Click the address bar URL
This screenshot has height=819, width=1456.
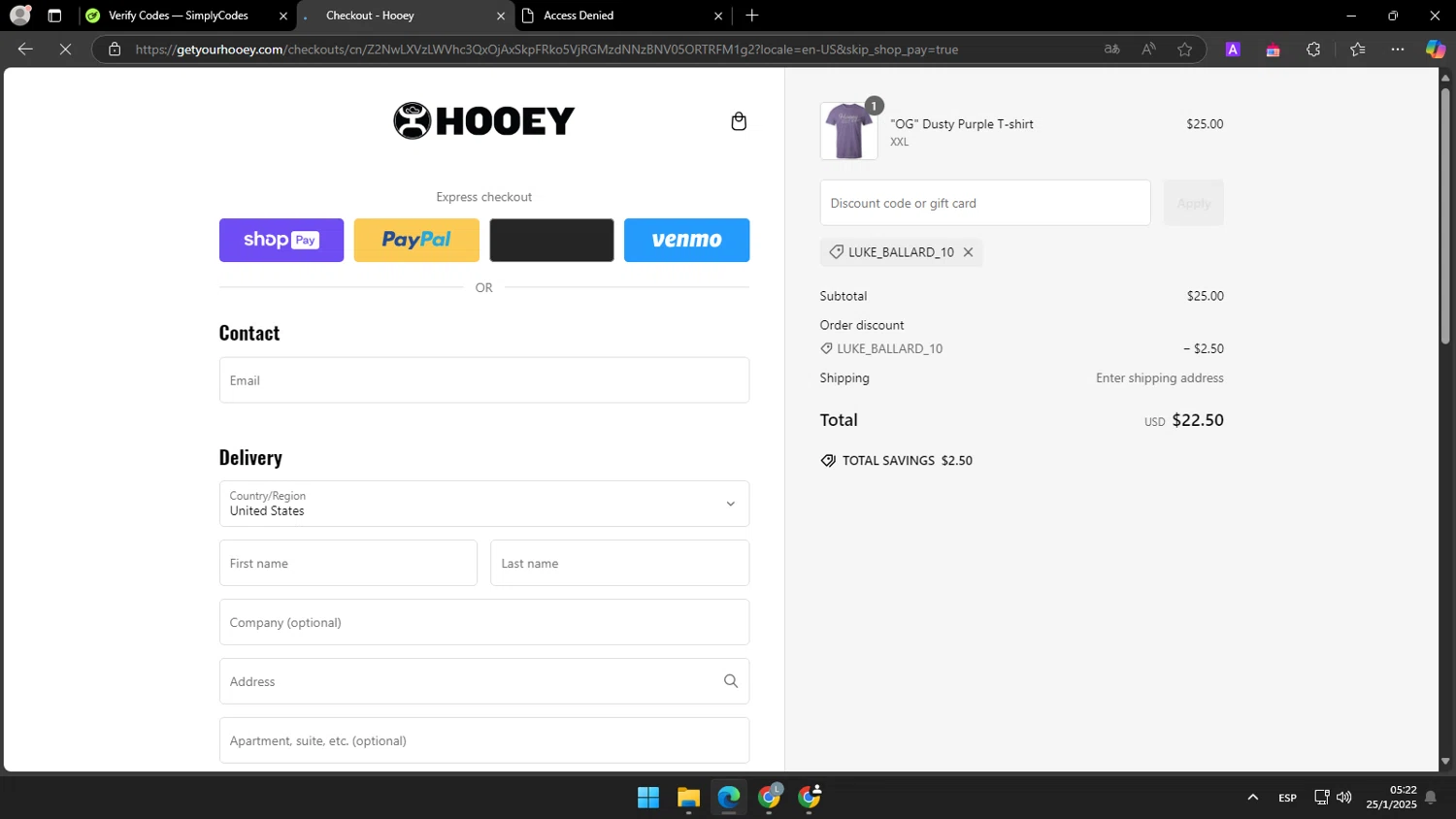point(546,49)
